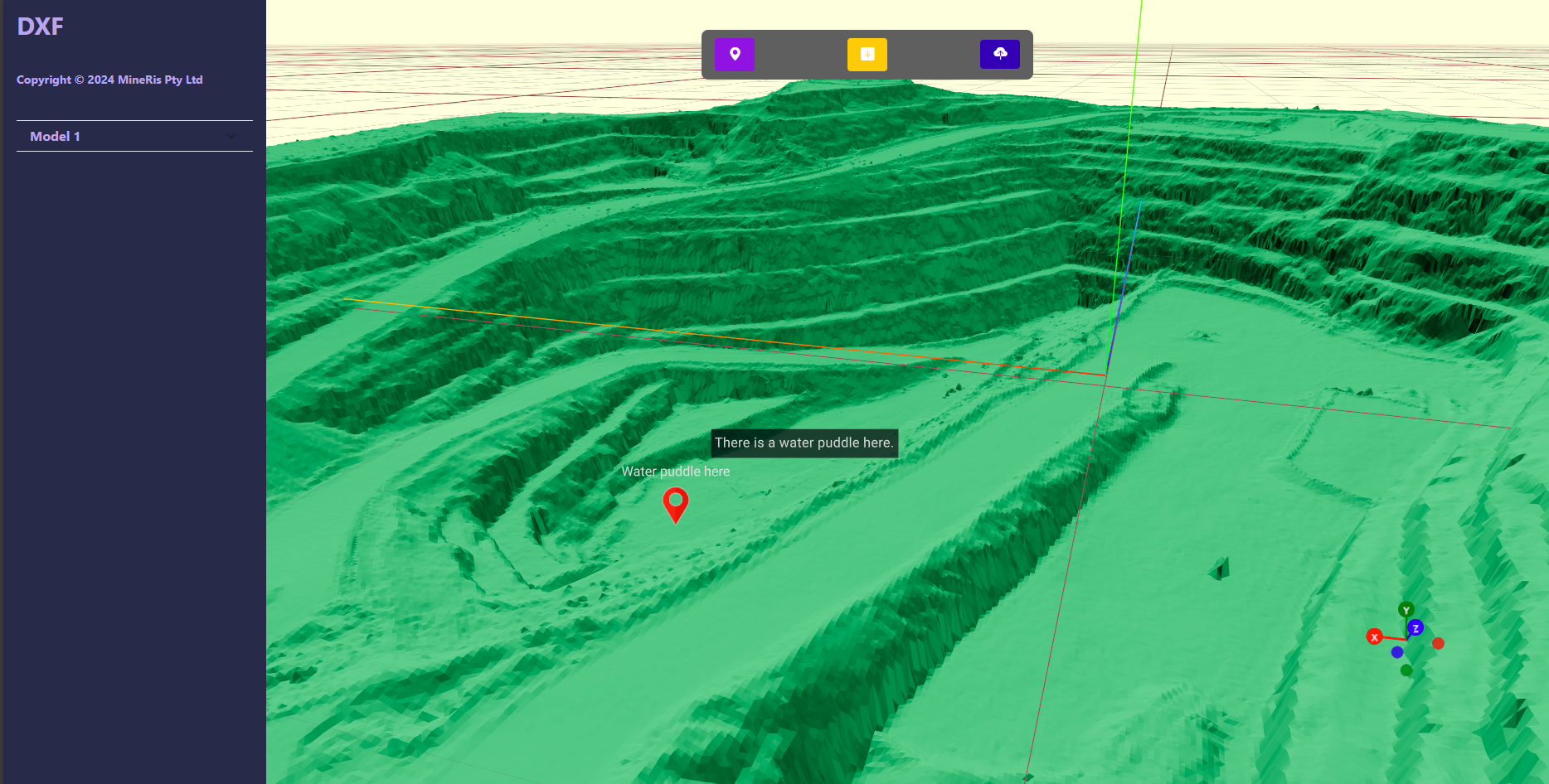
Task: Click the "Water puddle here" marker label
Action: click(676, 472)
